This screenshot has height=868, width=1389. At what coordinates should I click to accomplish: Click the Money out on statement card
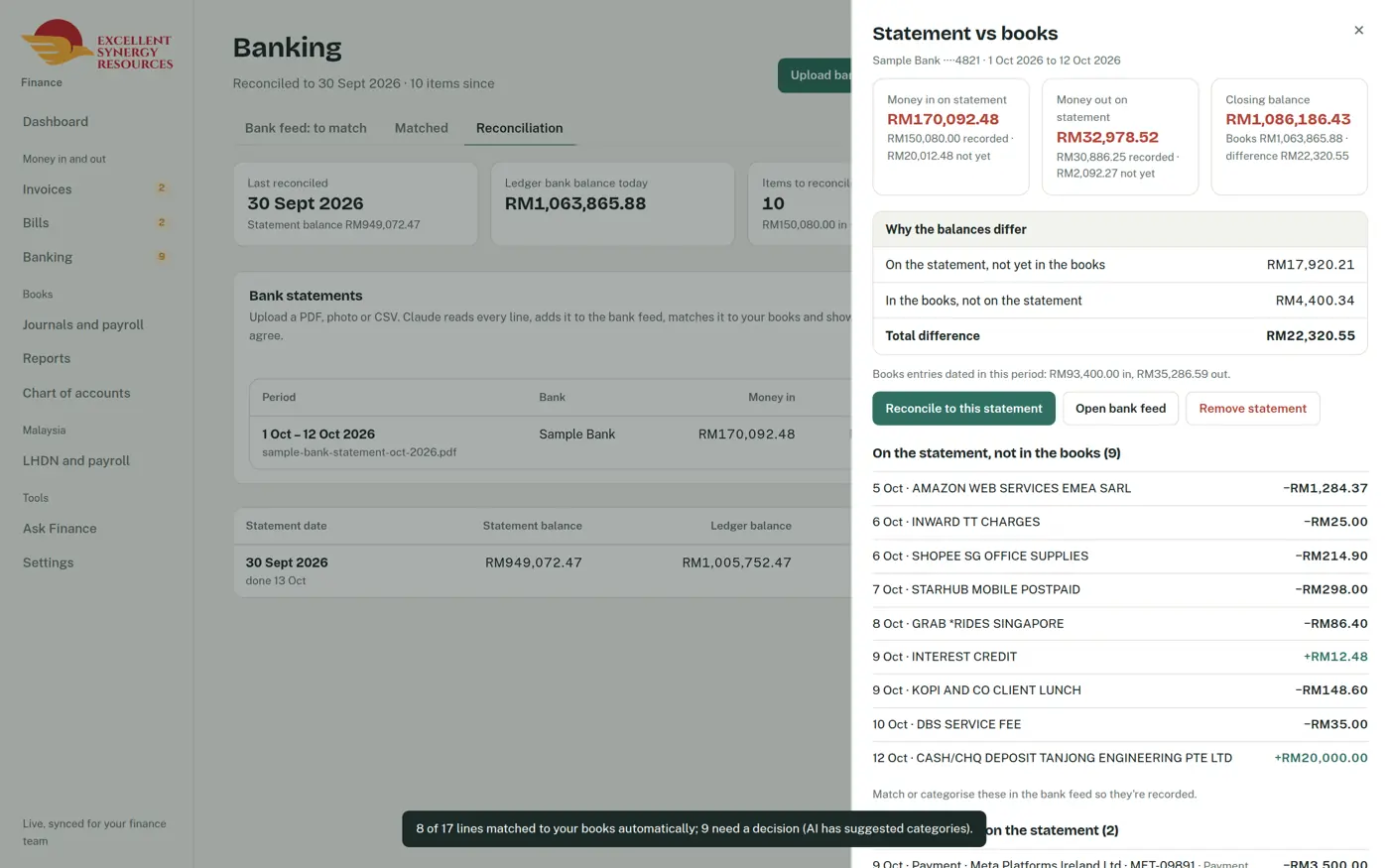pyautogui.click(x=1120, y=137)
